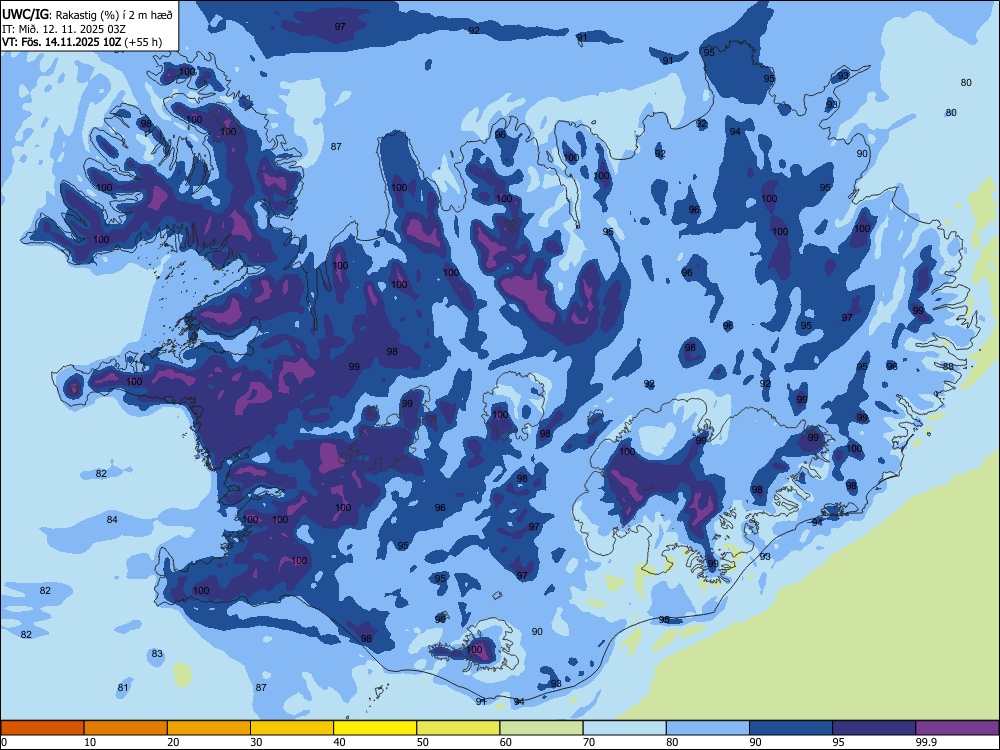Click the dark blue 90–95 legend swatch

tap(791, 728)
